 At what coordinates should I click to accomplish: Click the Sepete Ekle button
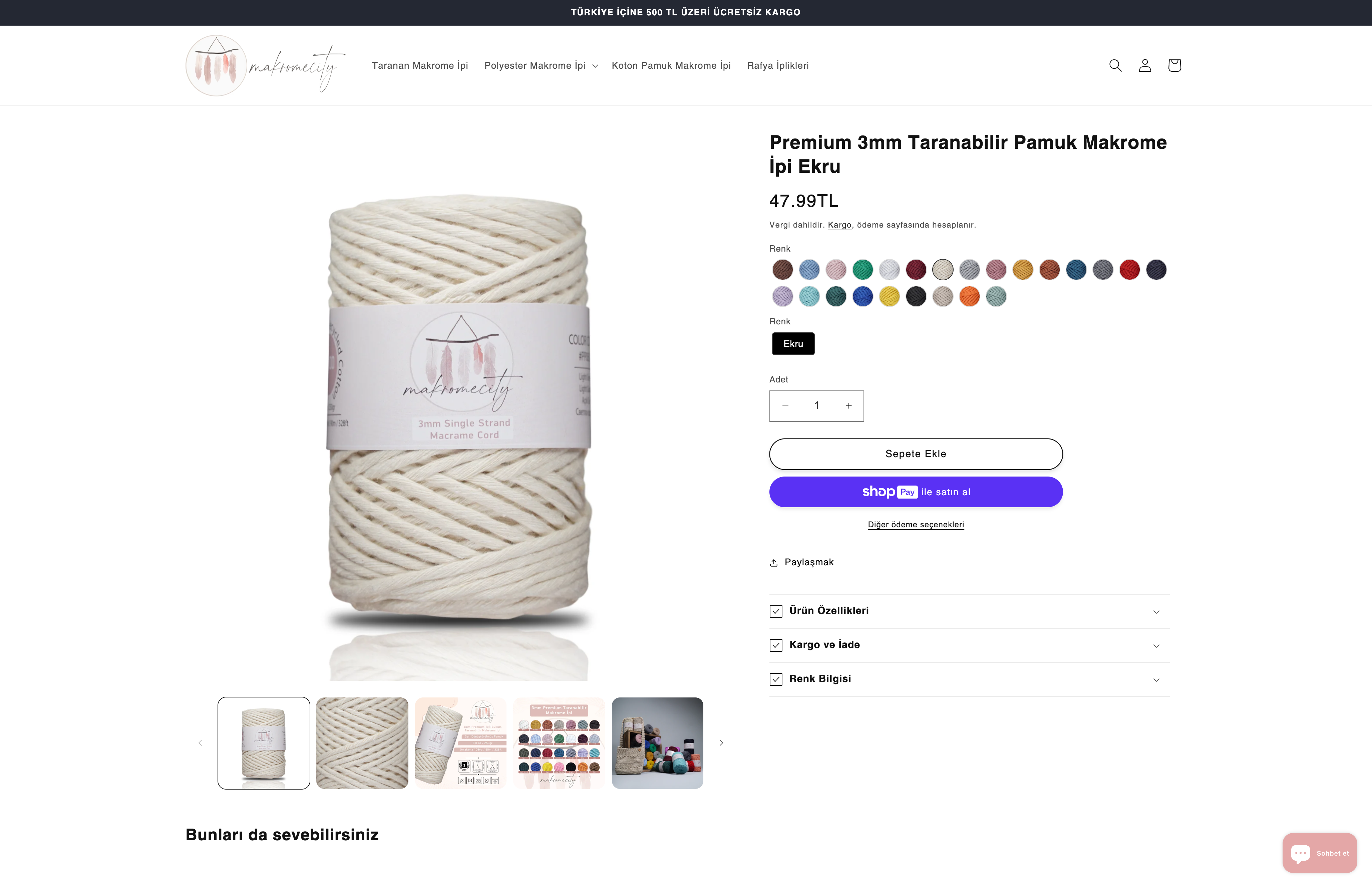[x=916, y=454]
